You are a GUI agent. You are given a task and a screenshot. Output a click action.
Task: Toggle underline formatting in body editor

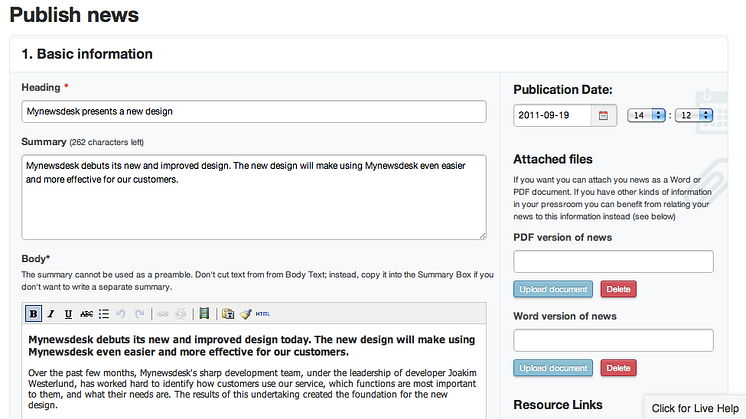[x=69, y=314]
